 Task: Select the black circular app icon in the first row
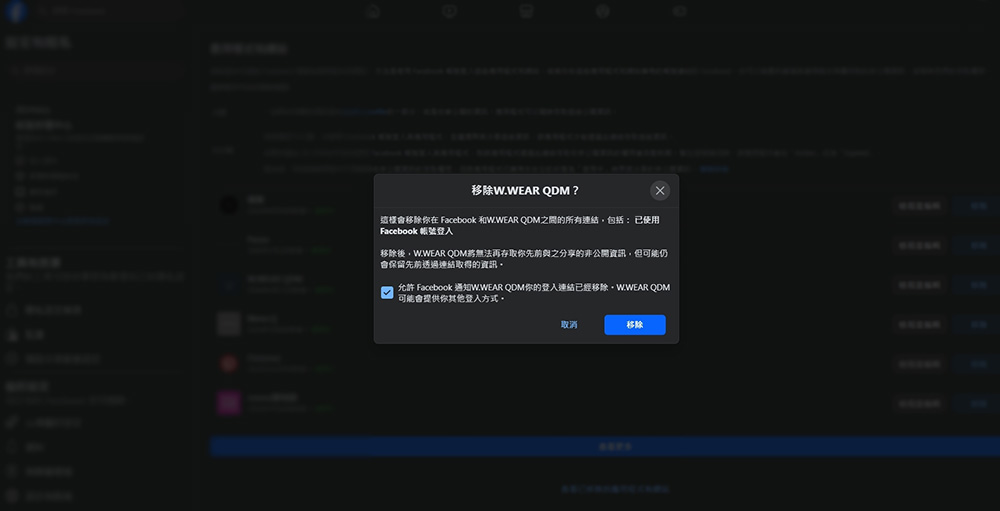click(x=229, y=205)
